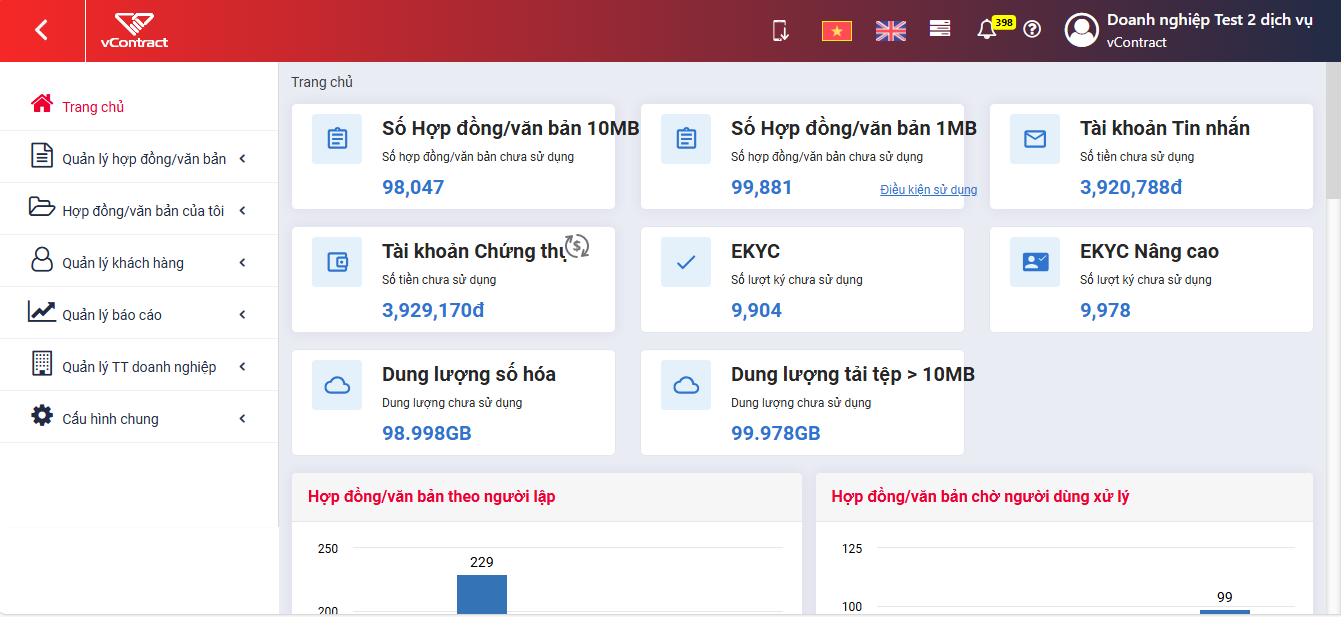Click the money refresh icon on Chứng thực card

tap(577, 245)
